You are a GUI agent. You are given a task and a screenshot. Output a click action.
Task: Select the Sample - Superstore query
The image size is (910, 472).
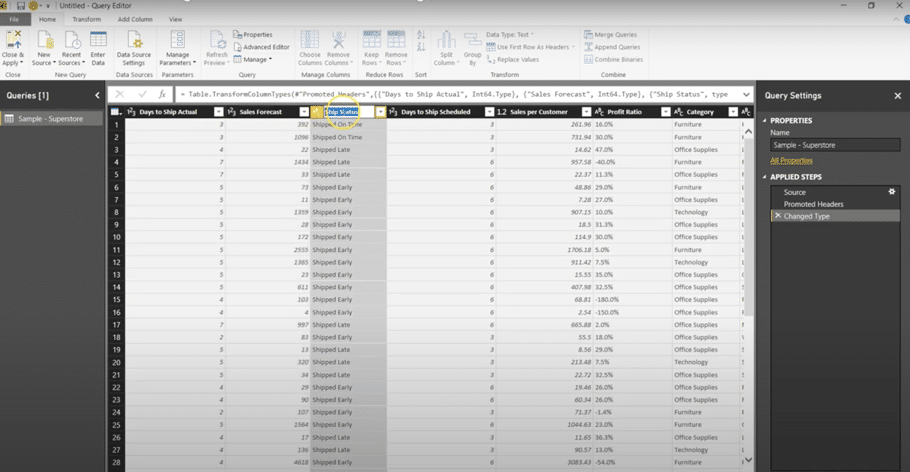point(52,118)
